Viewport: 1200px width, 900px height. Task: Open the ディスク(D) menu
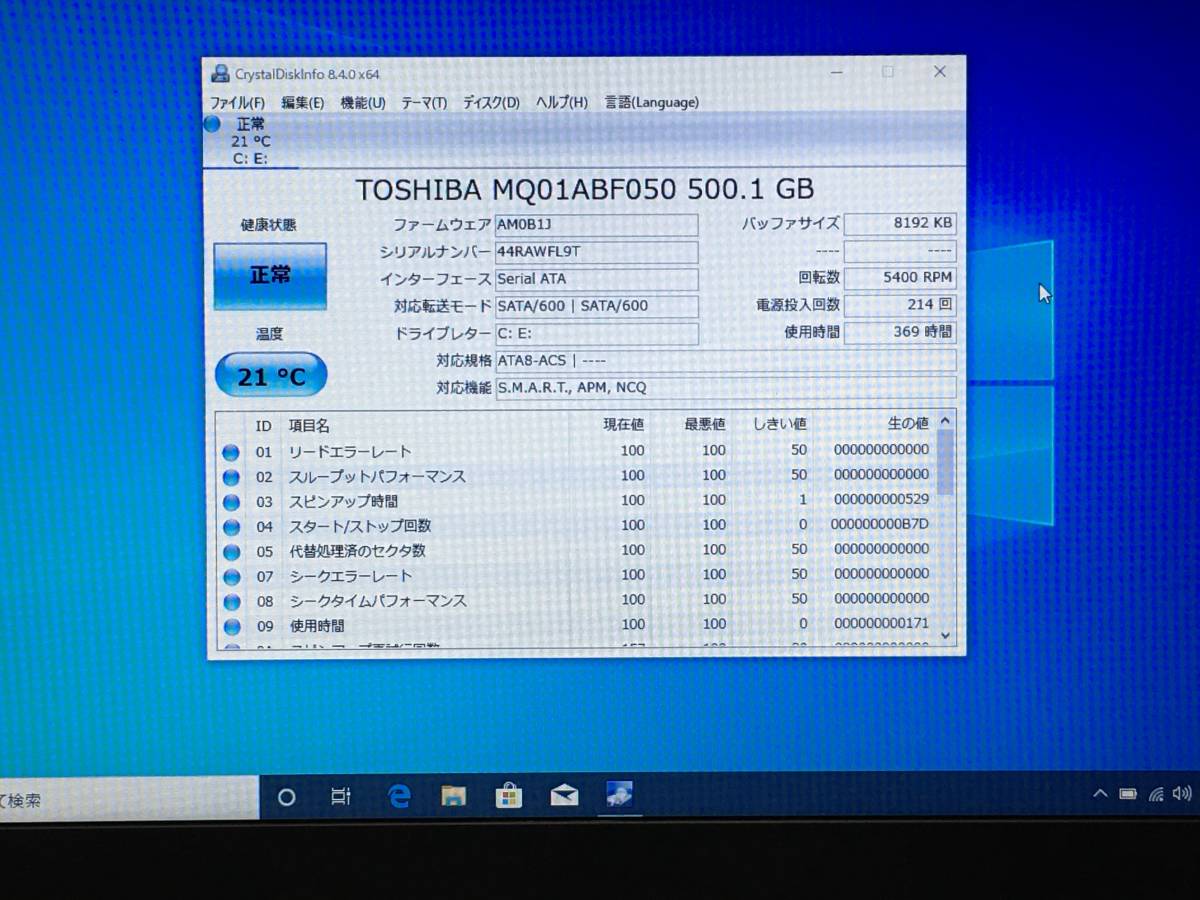[x=488, y=102]
